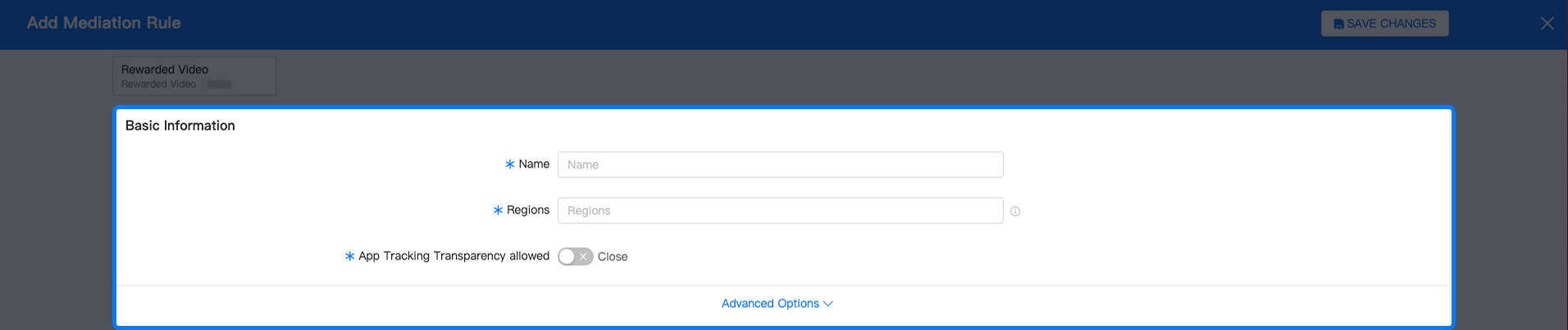
Task: Open the Regions selection field
Action: (x=780, y=210)
